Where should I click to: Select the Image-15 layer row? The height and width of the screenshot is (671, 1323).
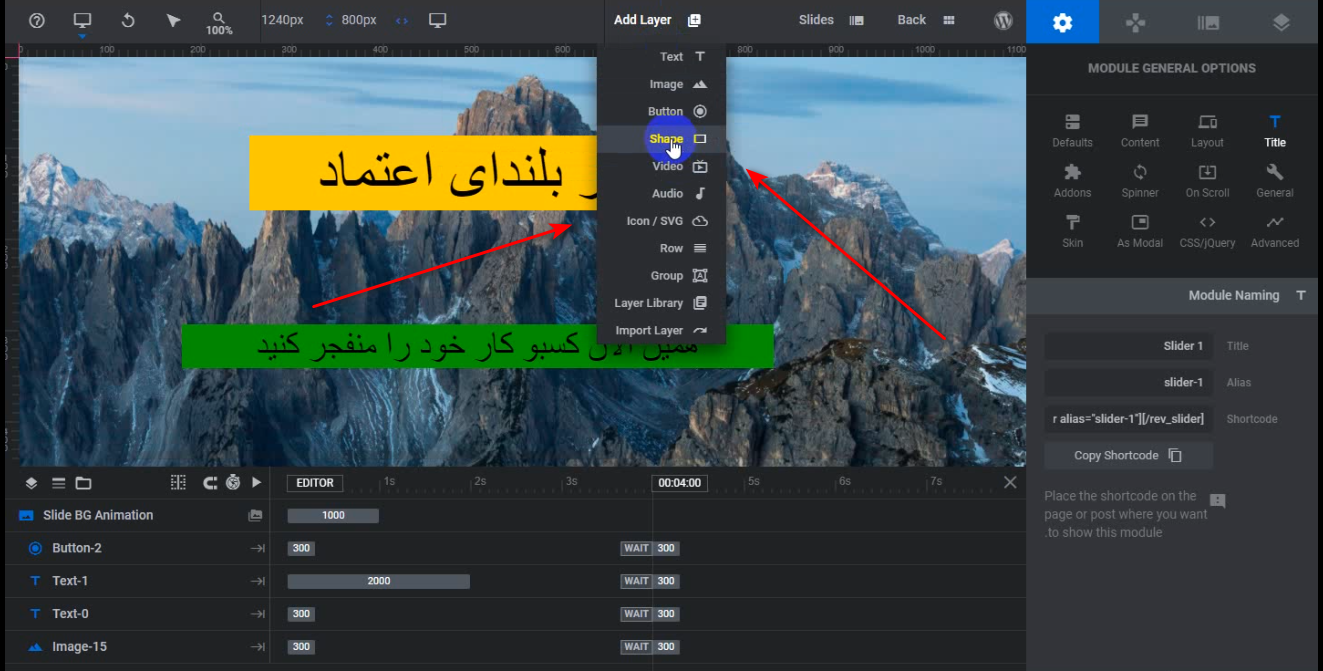pos(136,647)
